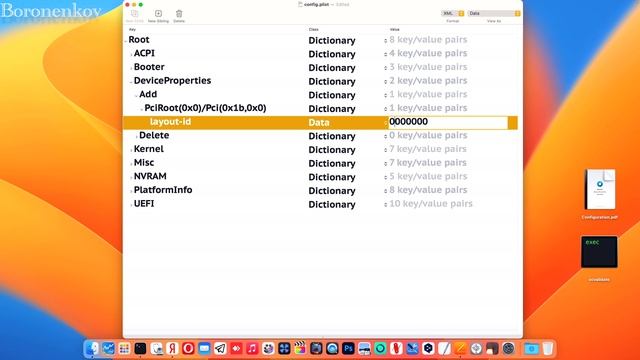Click the Class column header
The image size is (640, 360).
click(313, 29)
